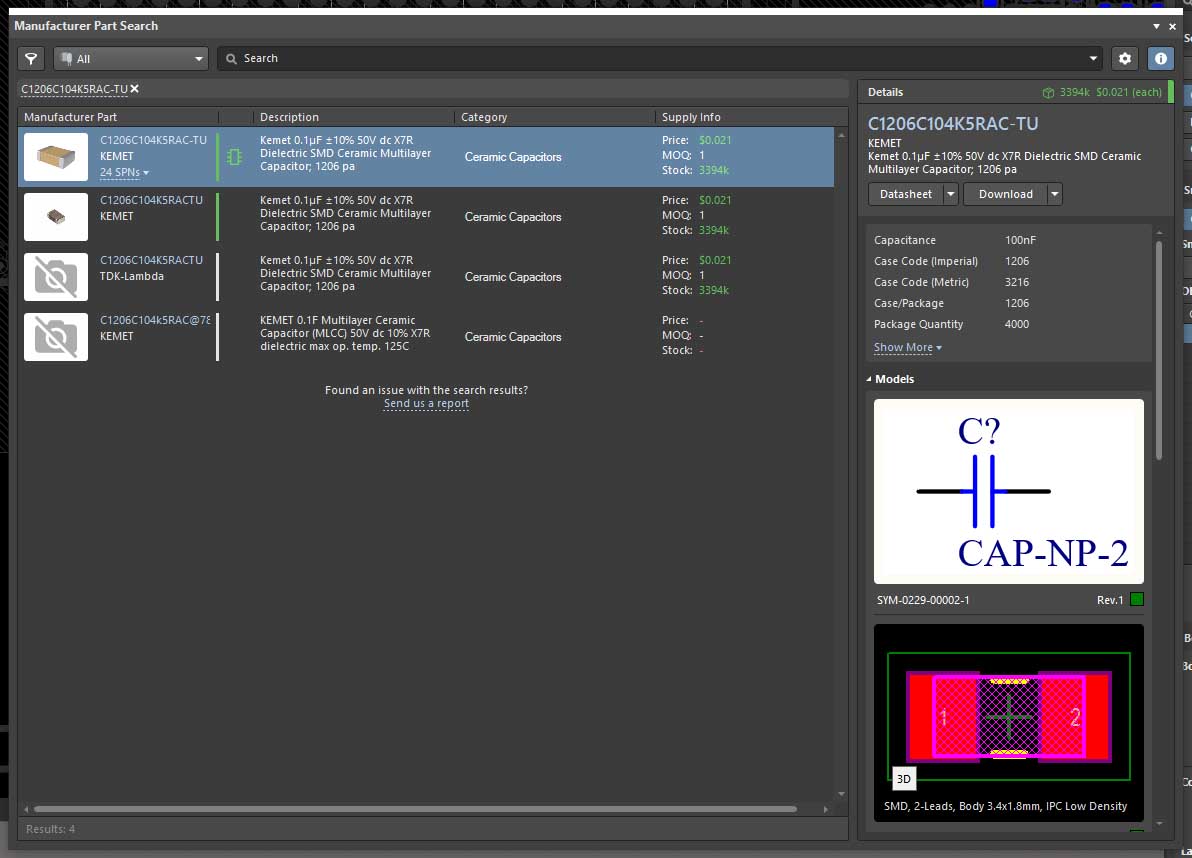The width and height of the screenshot is (1192, 858).
Task: Open the Datasheet dropdown arrow
Action: pyautogui.click(x=950, y=194)
